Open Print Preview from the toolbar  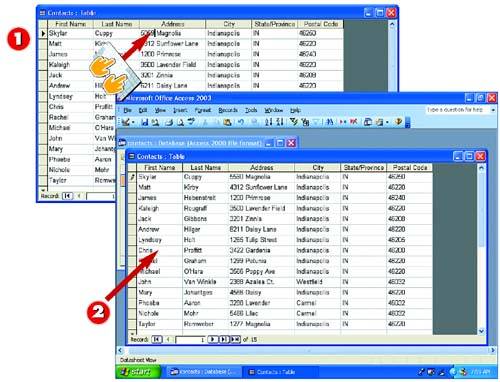180,122
